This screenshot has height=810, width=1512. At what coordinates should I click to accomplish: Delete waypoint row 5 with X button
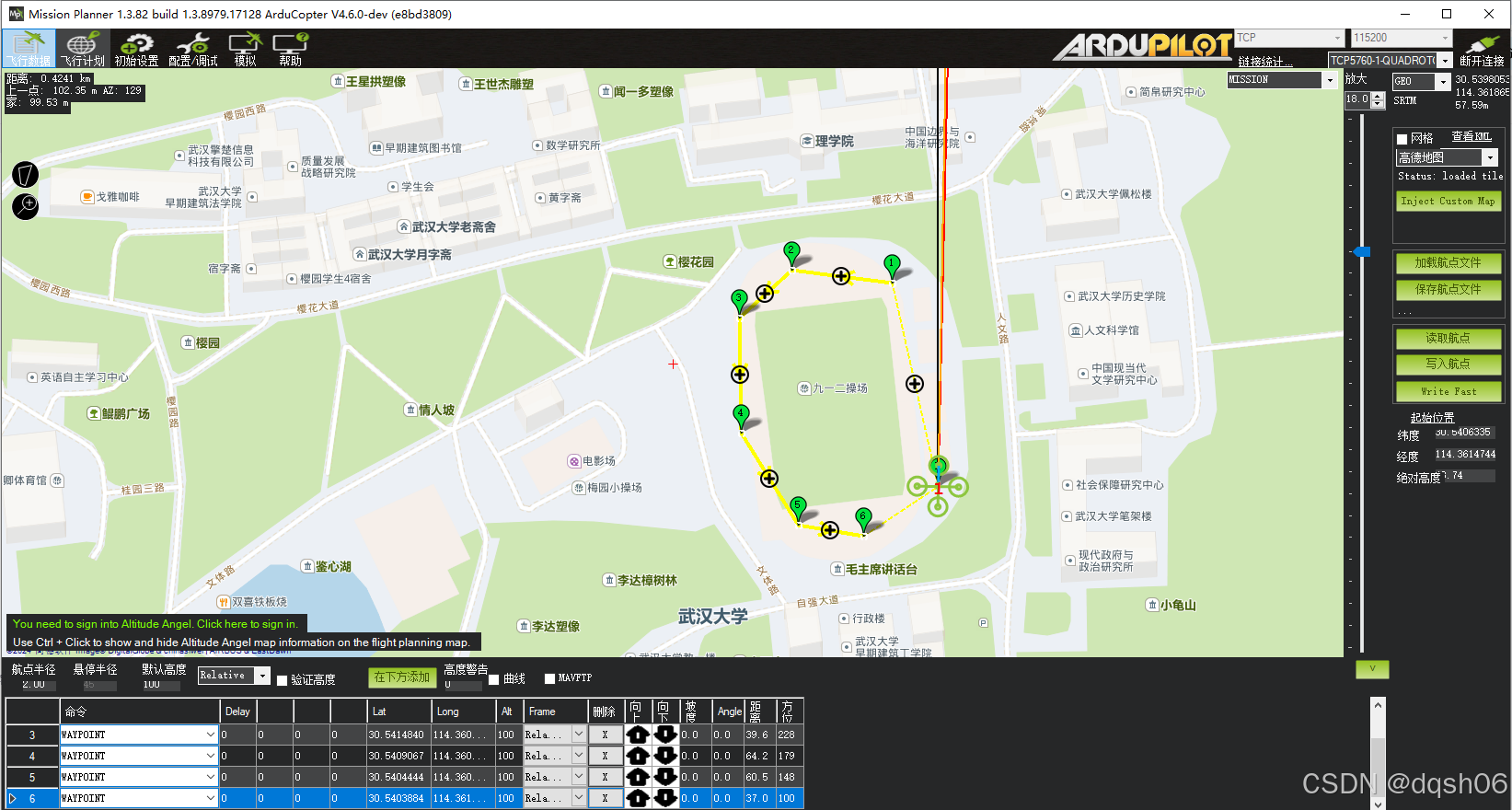605,777
